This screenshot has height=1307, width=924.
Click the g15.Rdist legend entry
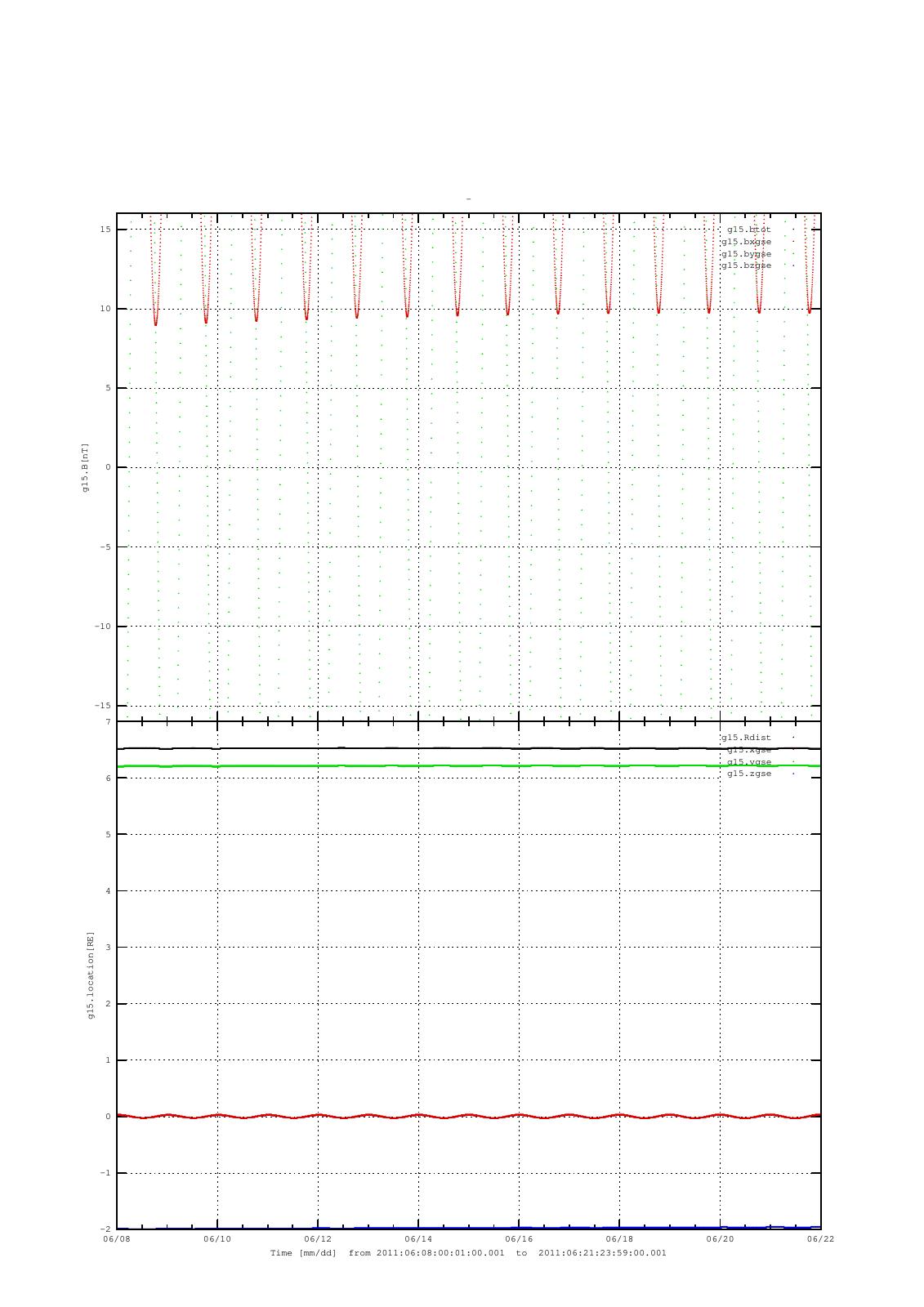[x=746, y=738]
